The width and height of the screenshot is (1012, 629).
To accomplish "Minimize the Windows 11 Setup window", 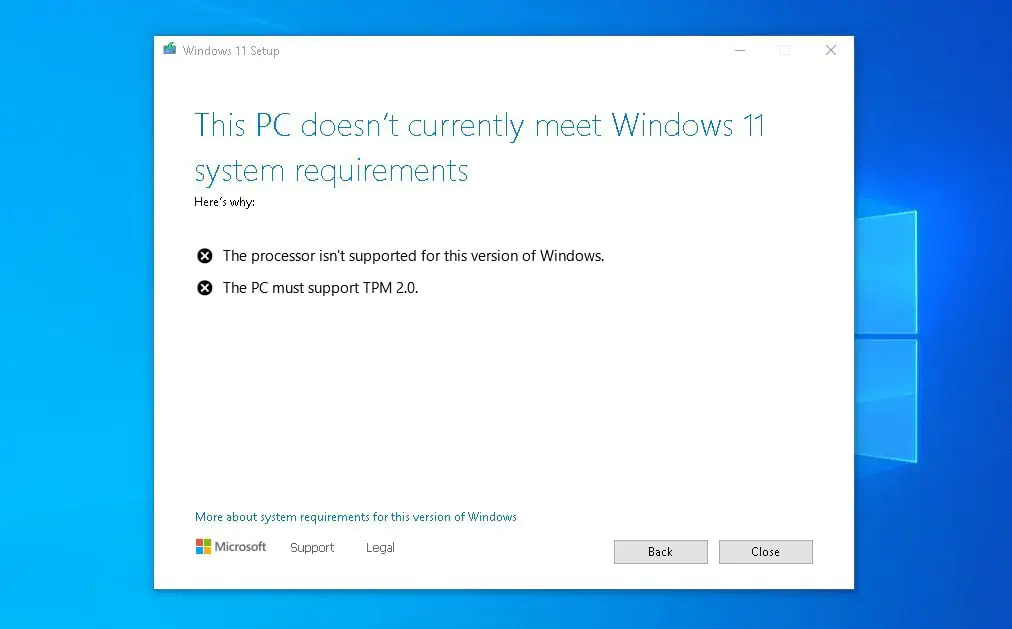I will pos(740,50).
